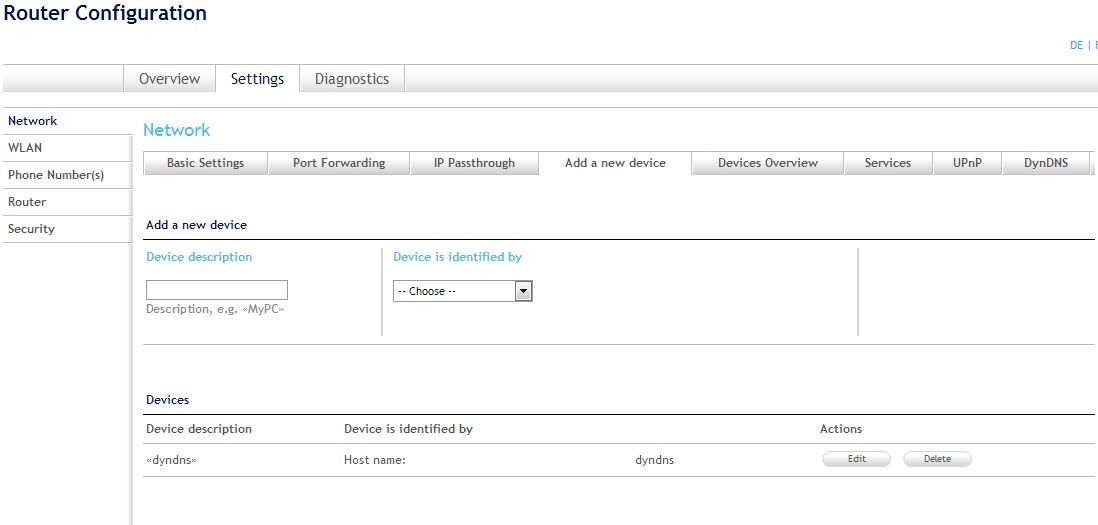Switch to the Settings main tab
Screen dimensions: 1098x525
[x=257, y=79]
